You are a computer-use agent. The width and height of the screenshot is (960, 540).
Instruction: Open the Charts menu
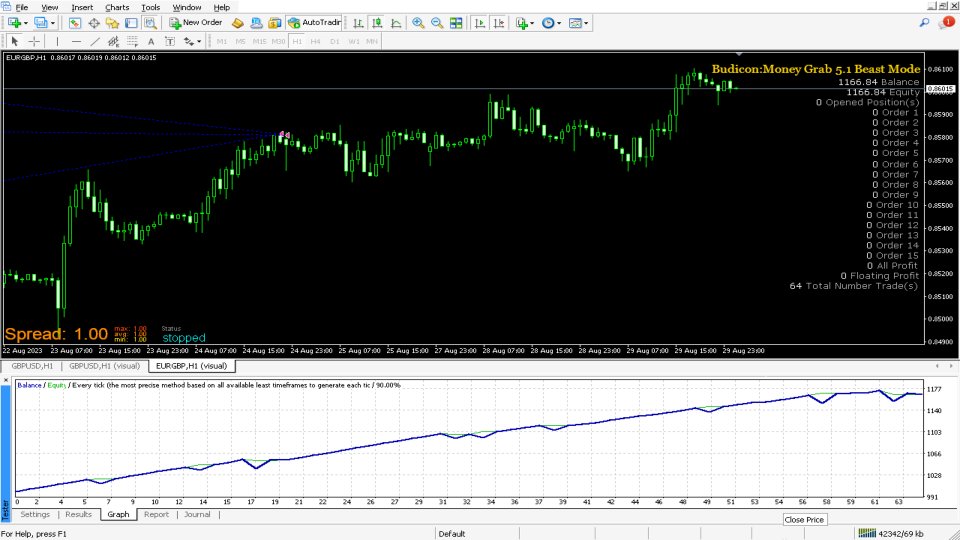coord(117,7)
